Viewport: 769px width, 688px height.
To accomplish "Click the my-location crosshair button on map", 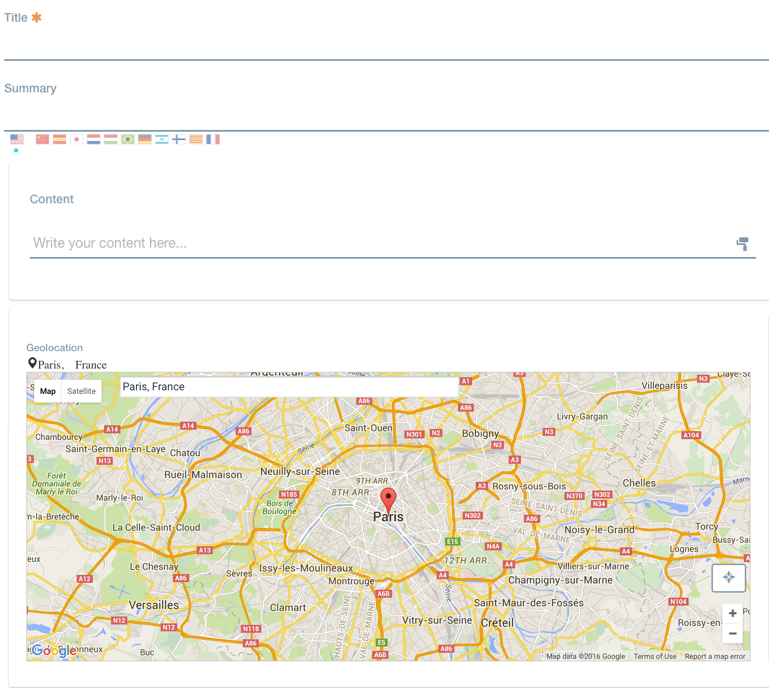I will coord(729,578).
